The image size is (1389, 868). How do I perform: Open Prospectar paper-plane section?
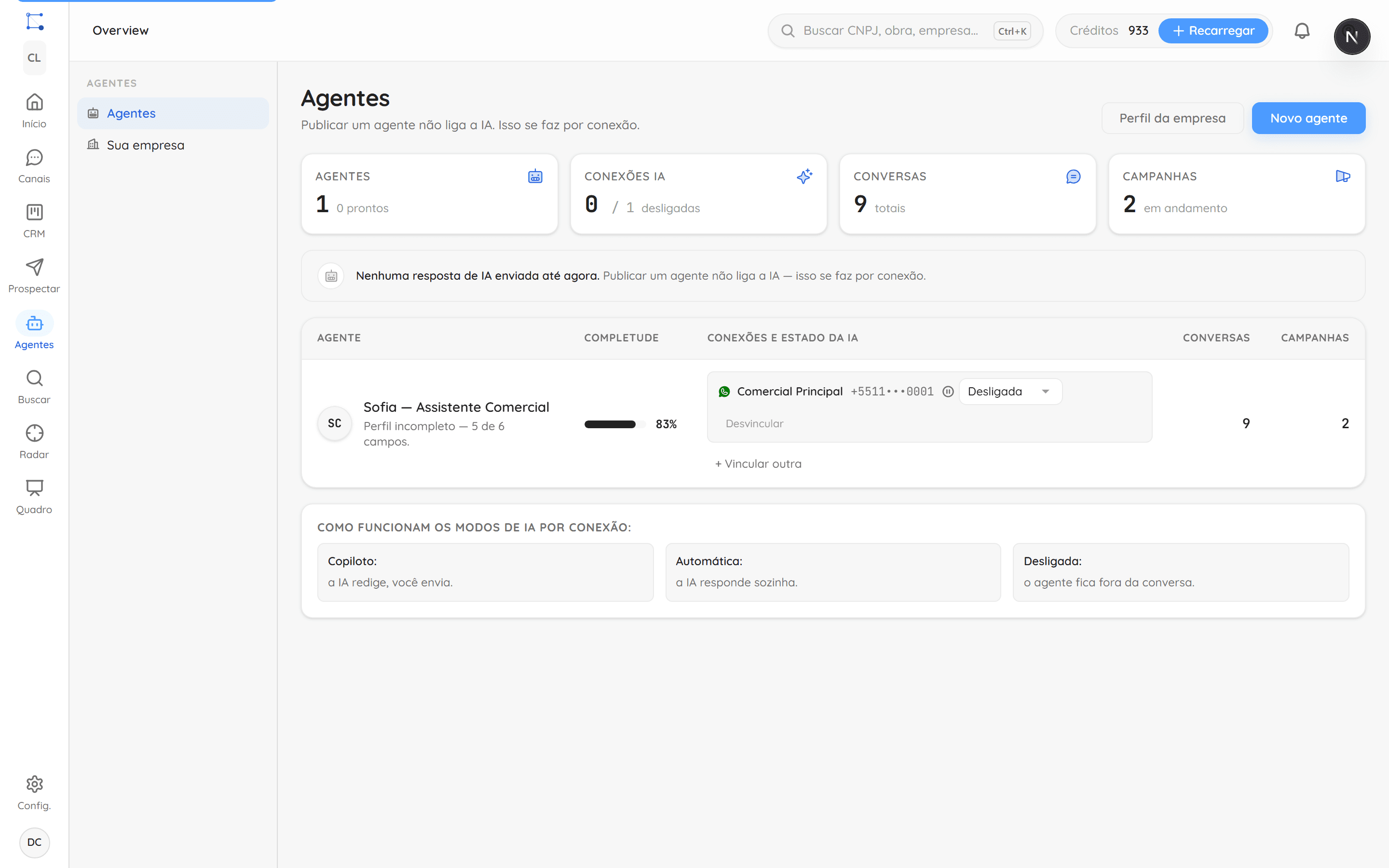34,276
